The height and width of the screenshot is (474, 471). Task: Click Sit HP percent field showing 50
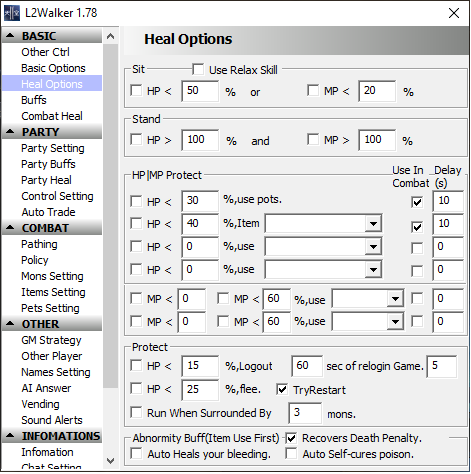pos(200,91)
